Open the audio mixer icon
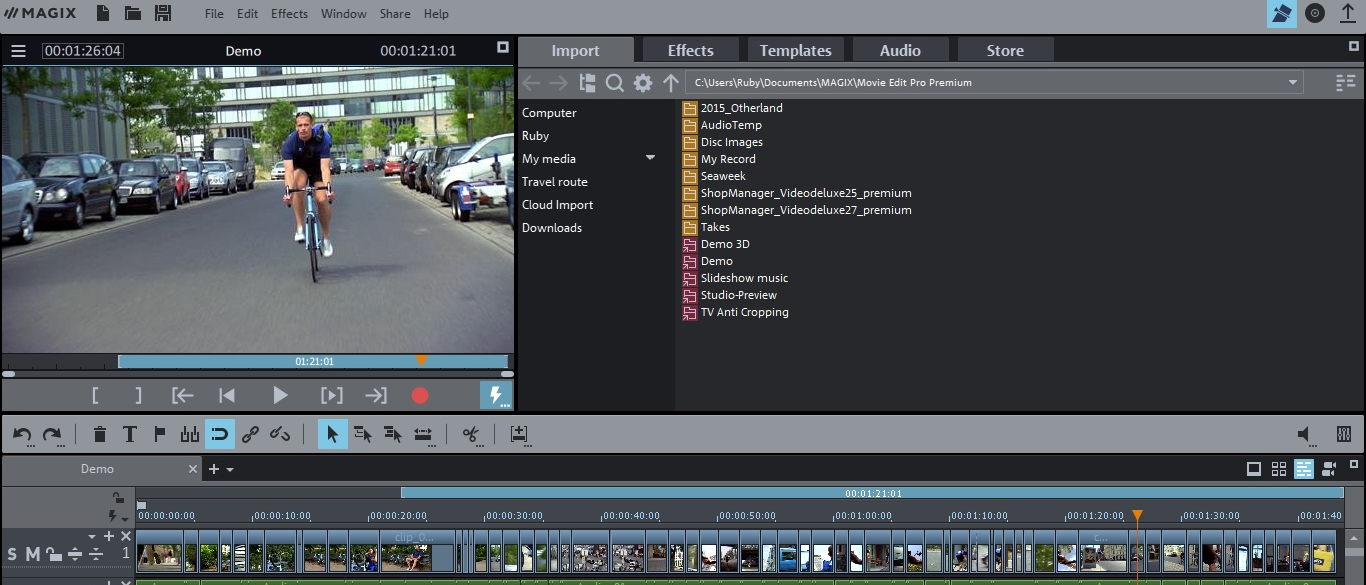The width and height of the screenshot is (1366, 585). [1343, 434]
